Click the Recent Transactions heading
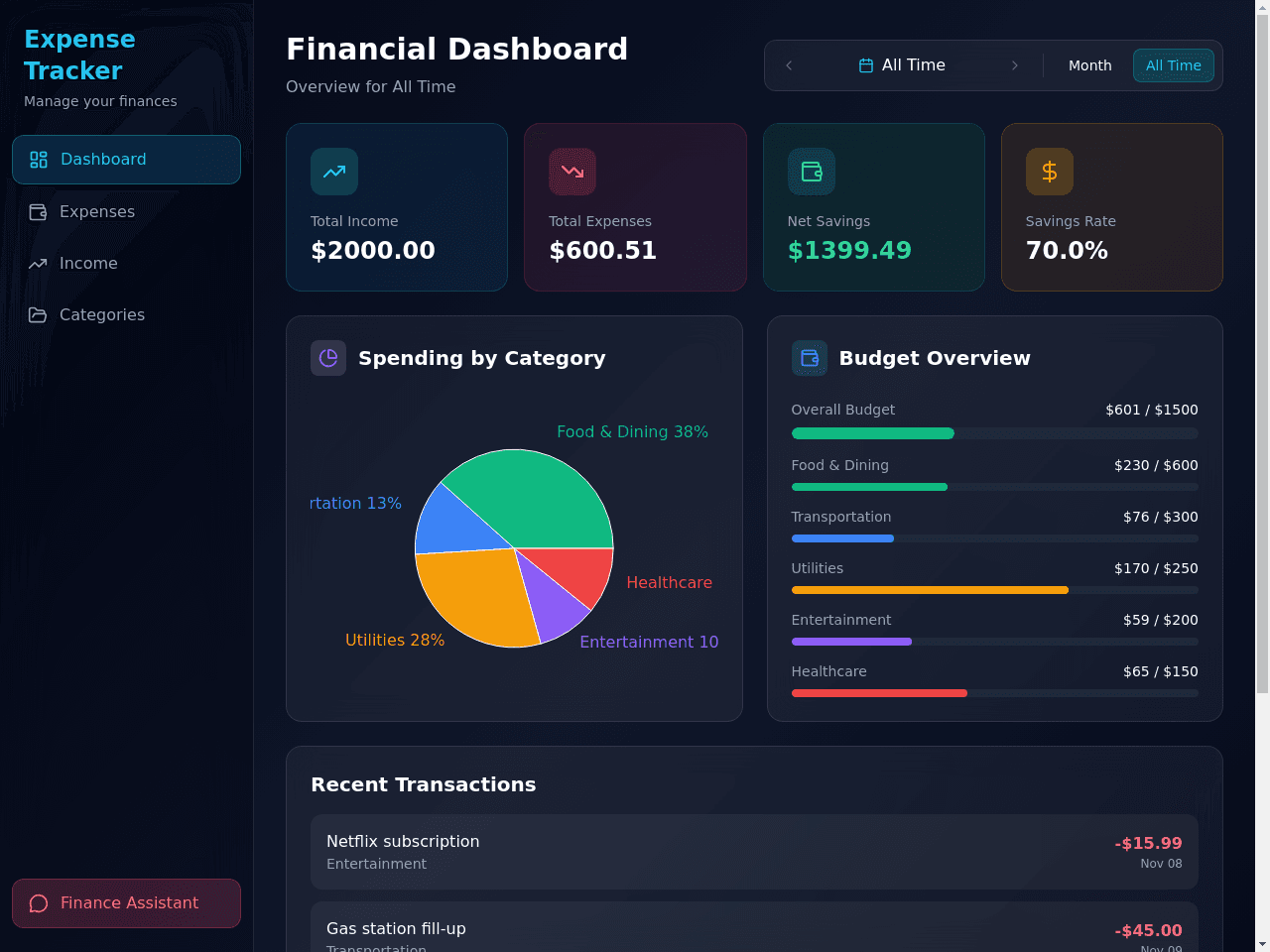This screenshot has height=952, width=1270. (x=424, y=784)
